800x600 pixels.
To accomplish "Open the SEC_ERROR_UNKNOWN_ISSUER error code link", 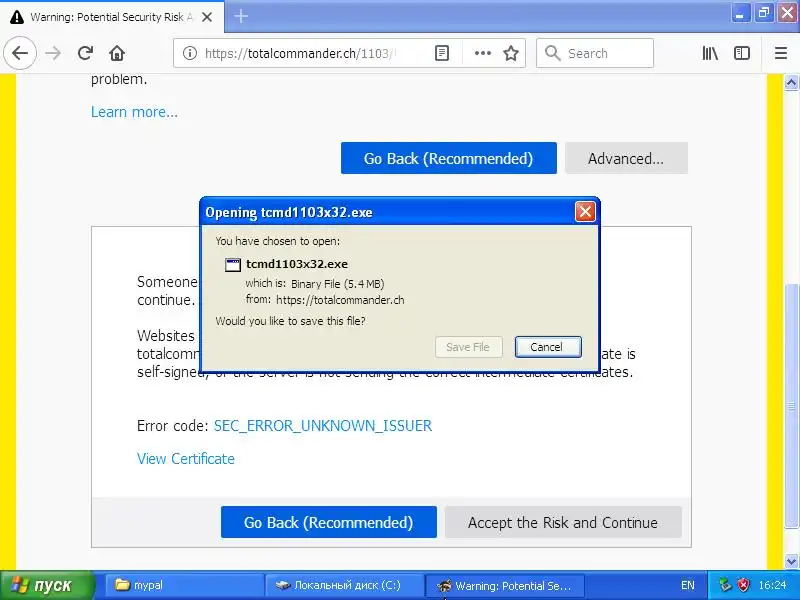I will tap(322, 426).
